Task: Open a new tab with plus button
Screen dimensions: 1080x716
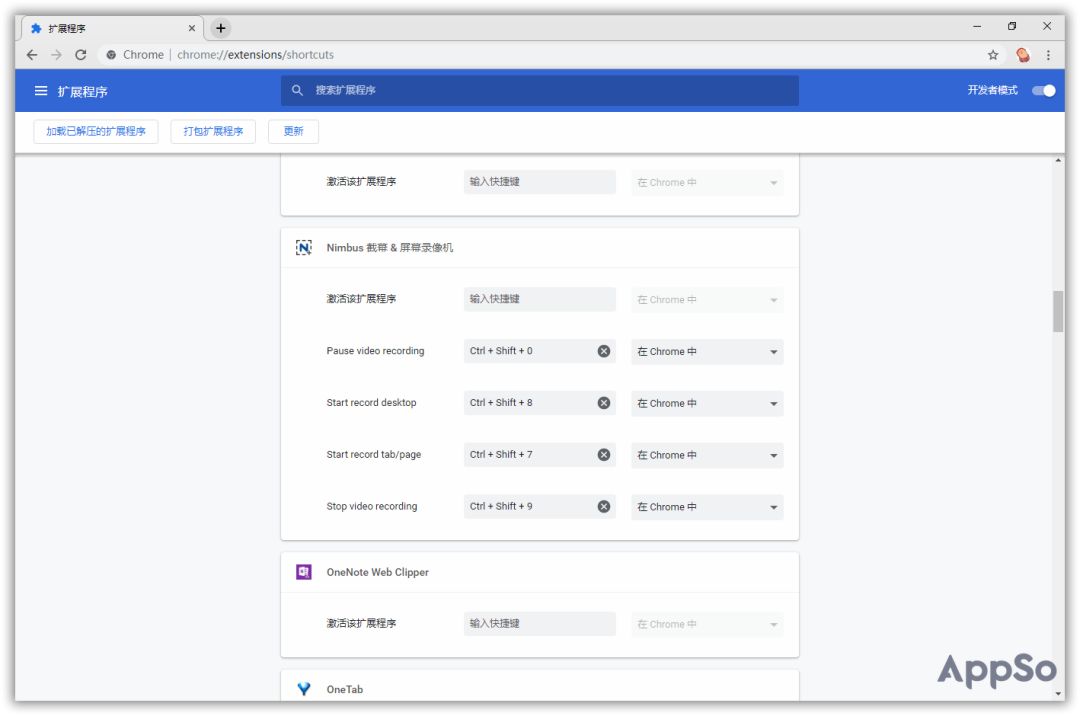Action: click(220, 28)
